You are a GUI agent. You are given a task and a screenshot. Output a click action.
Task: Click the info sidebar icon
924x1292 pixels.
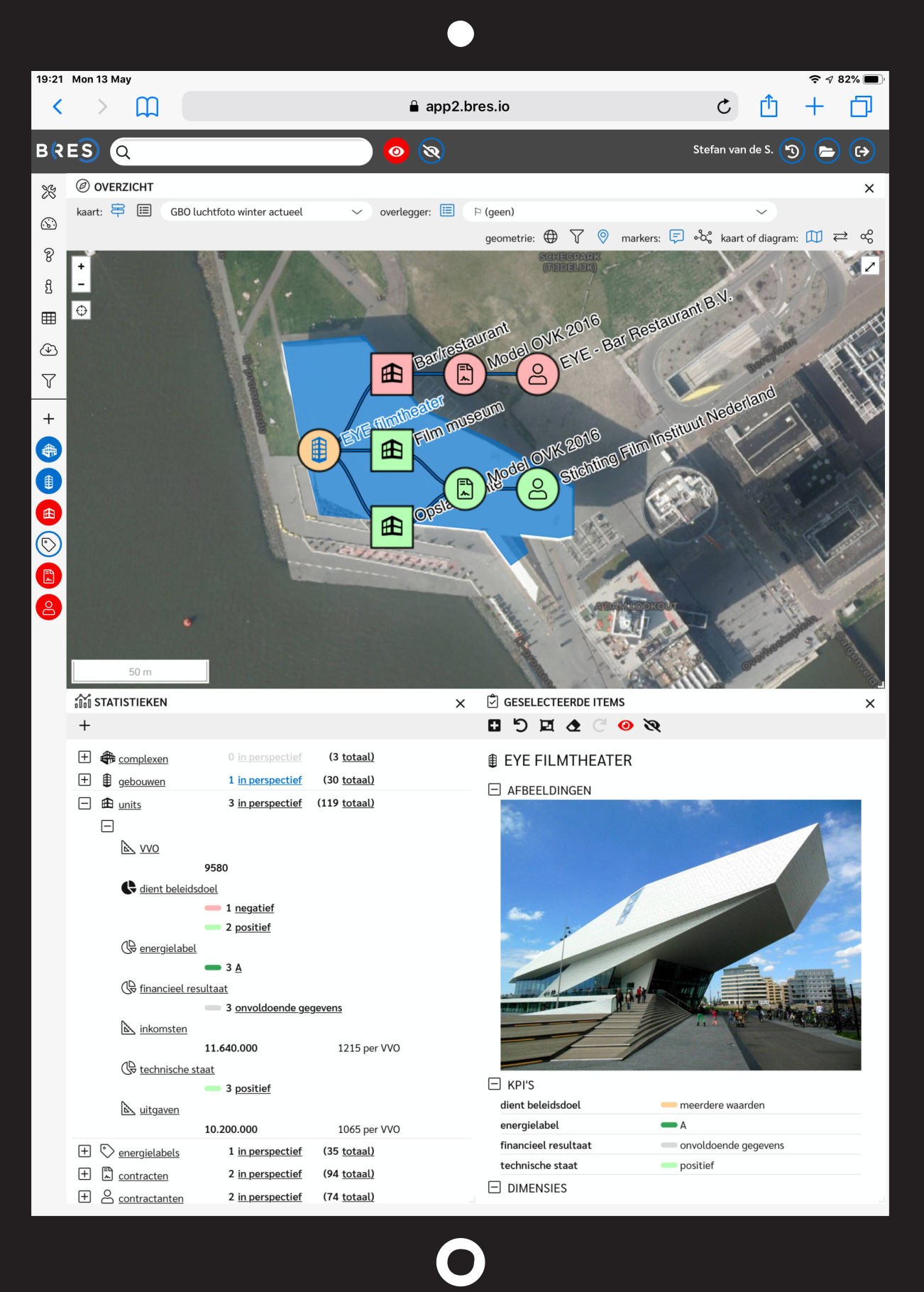pos(49,287)
